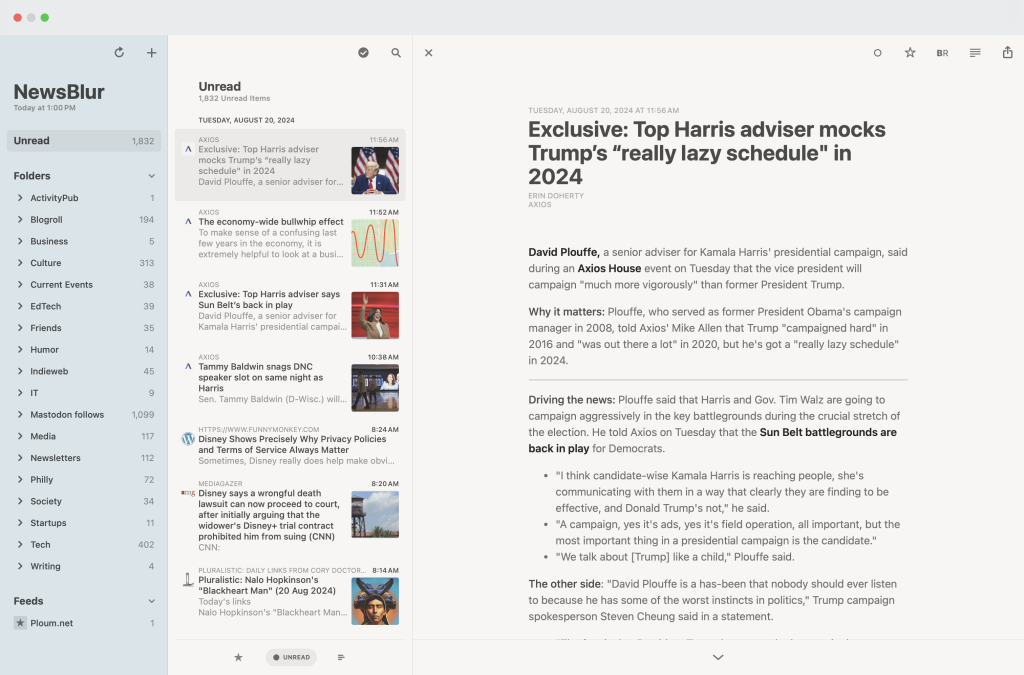
Task: Open 'The economy-wide bullwhip effect' article
Action: click(290, 237)
